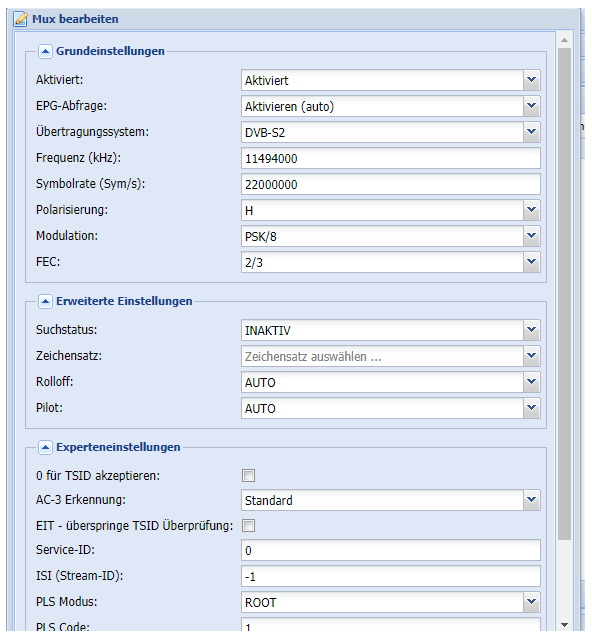Collapse the Grundeinstellungen section

point(45,52)
